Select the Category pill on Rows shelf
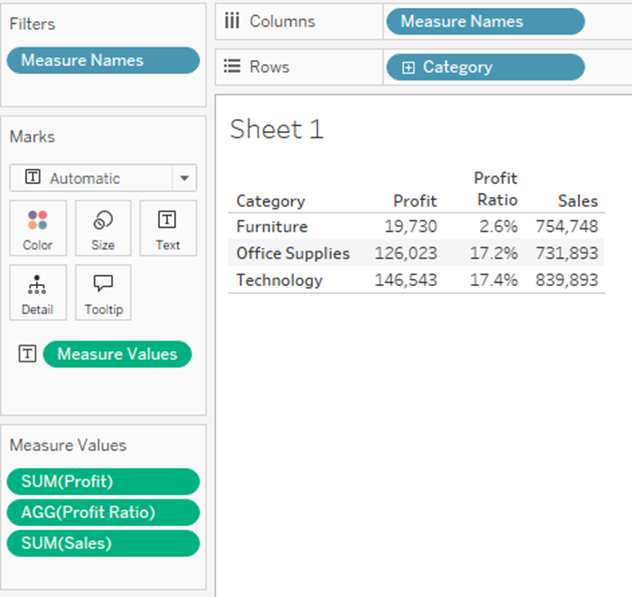Viewport: 632px width, 597px height. 485,67
